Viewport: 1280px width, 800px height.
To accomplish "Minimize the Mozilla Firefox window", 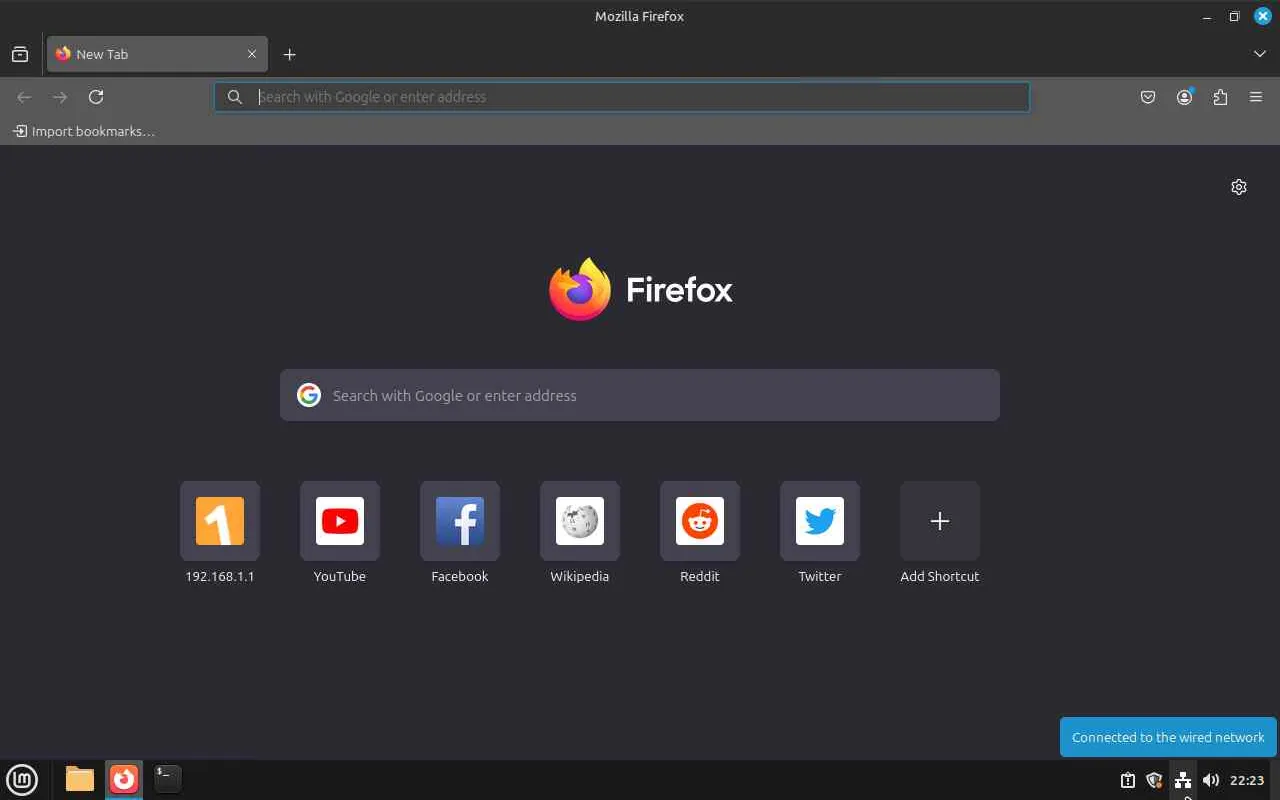I will 1207,16.
